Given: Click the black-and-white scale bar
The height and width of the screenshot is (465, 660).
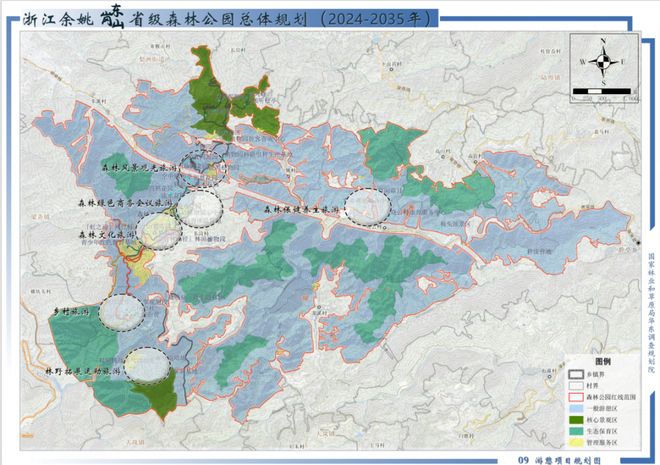Looking at the screenshot, I should tap(602, 91).
